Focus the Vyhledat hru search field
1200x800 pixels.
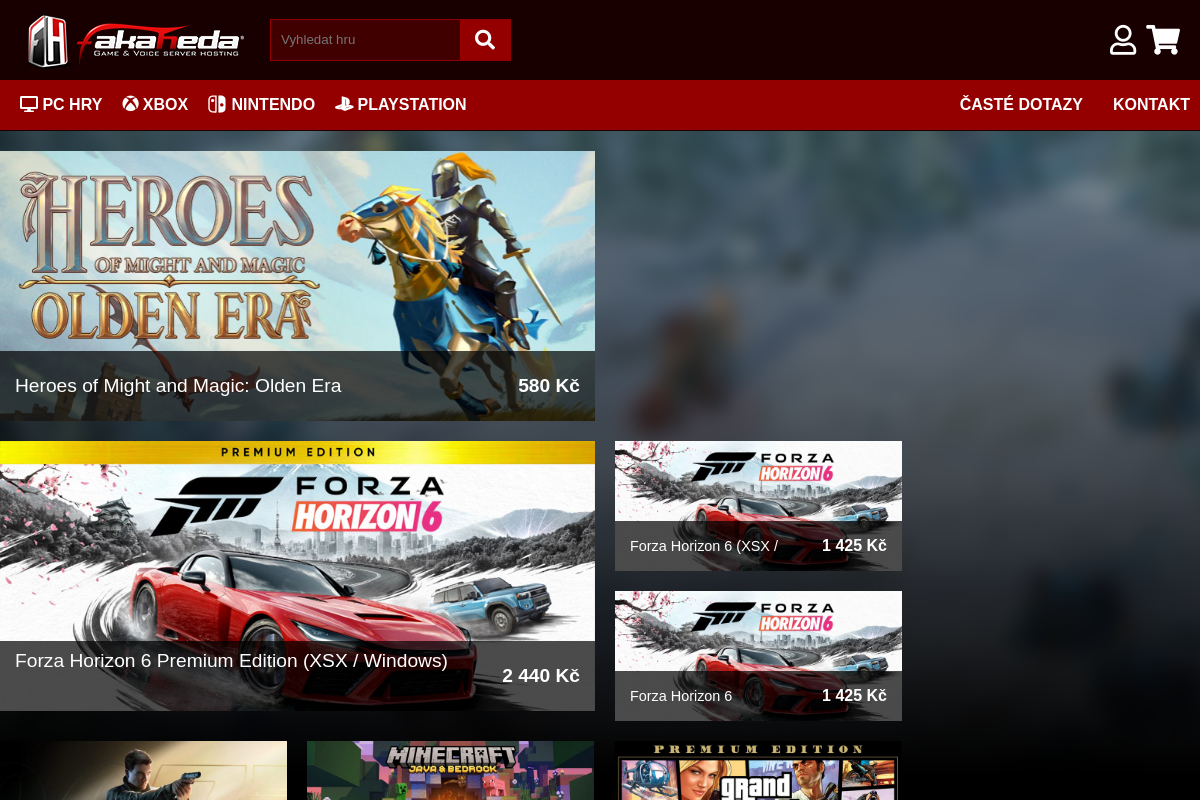pos(365,40)
